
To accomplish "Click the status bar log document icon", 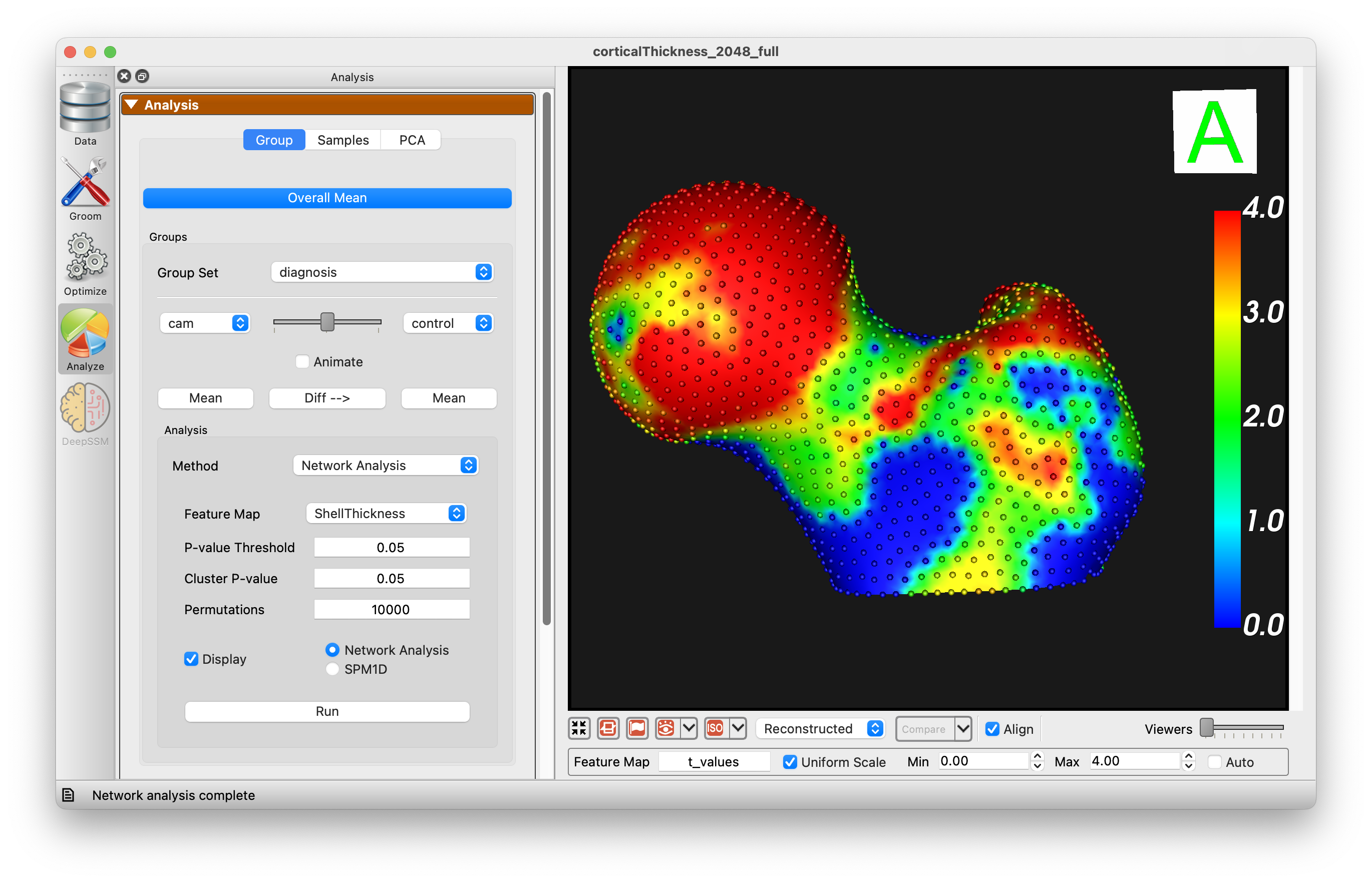I will point(69,795).
